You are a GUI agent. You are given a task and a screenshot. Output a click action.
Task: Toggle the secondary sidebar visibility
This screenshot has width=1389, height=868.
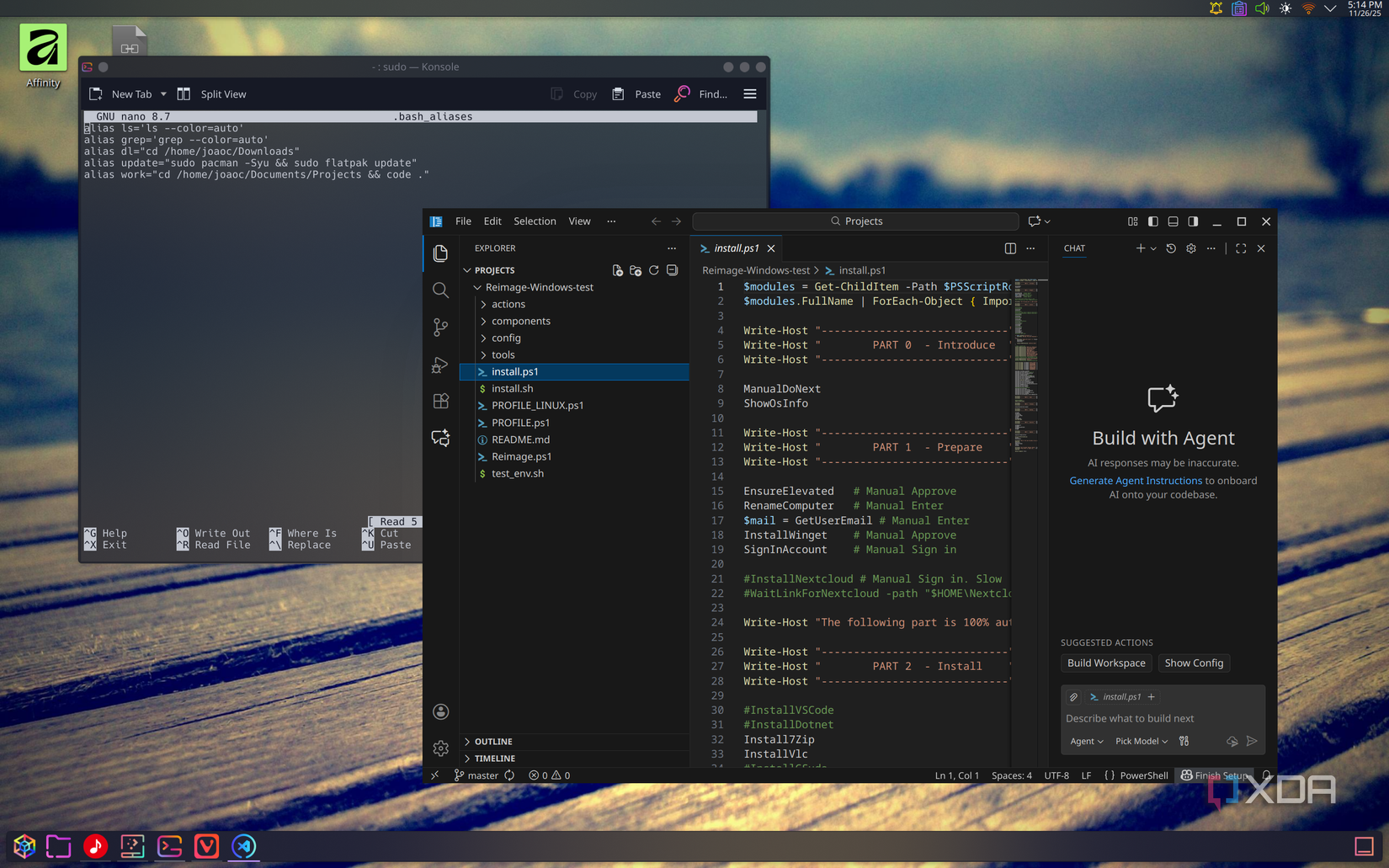click(1193, 221)
